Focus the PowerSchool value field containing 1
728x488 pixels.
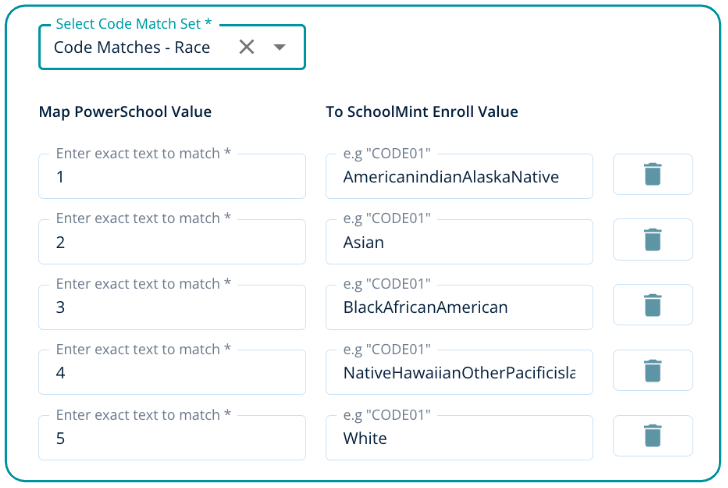172,177
